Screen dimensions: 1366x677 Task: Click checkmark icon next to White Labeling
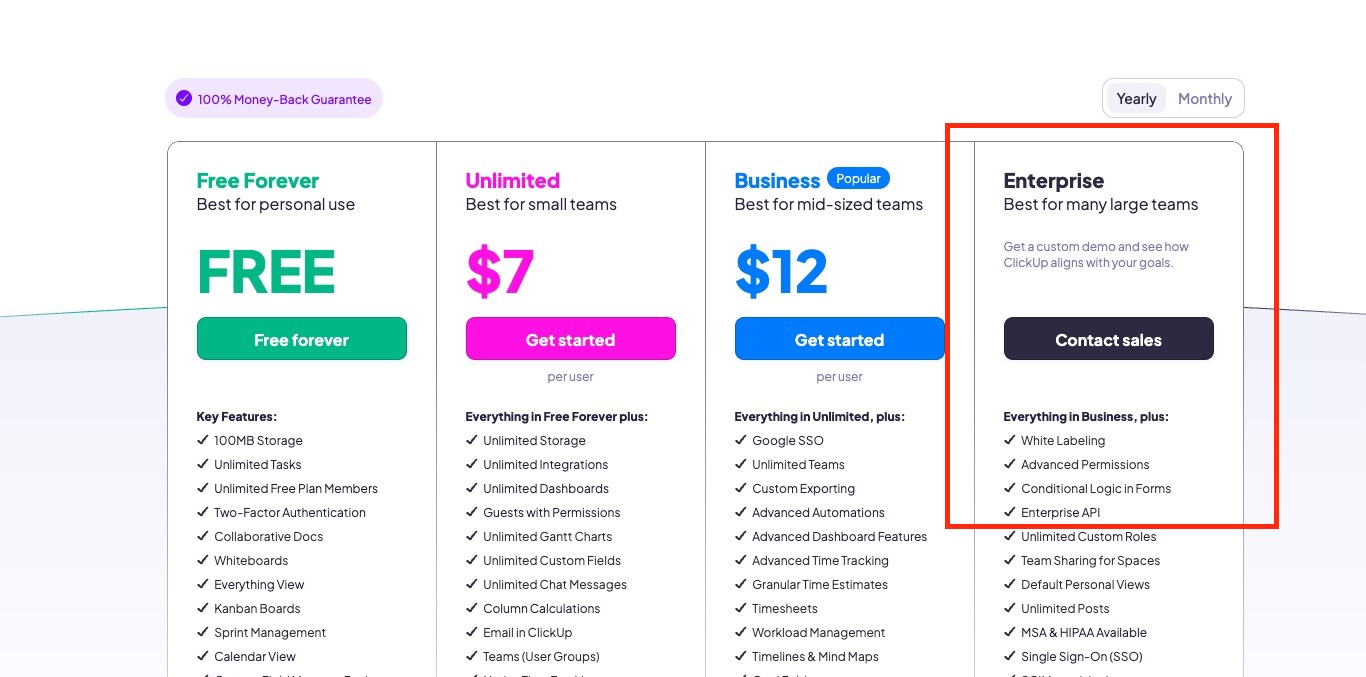click(1010, 440)
